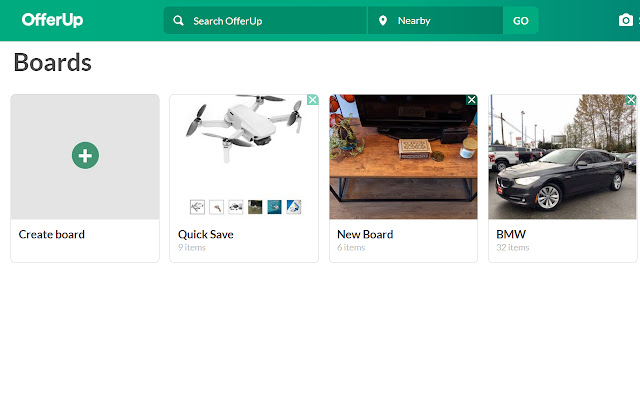
Task: Open the Quick Save board title
Action: (x=206, y=234)
